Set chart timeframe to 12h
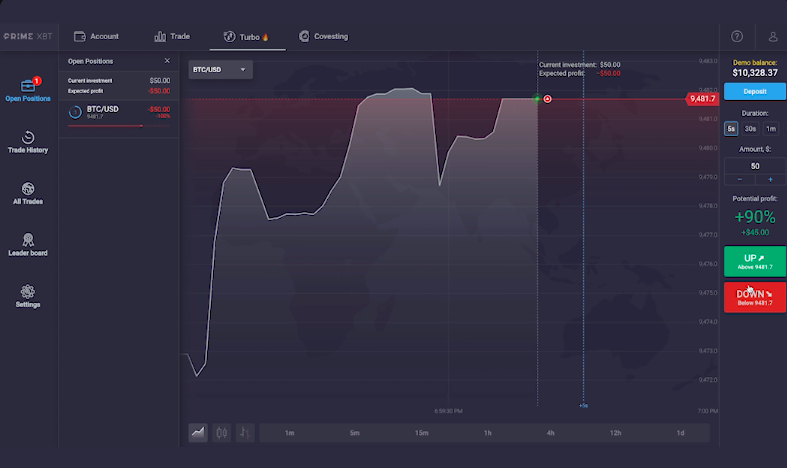 coord(615,433)
